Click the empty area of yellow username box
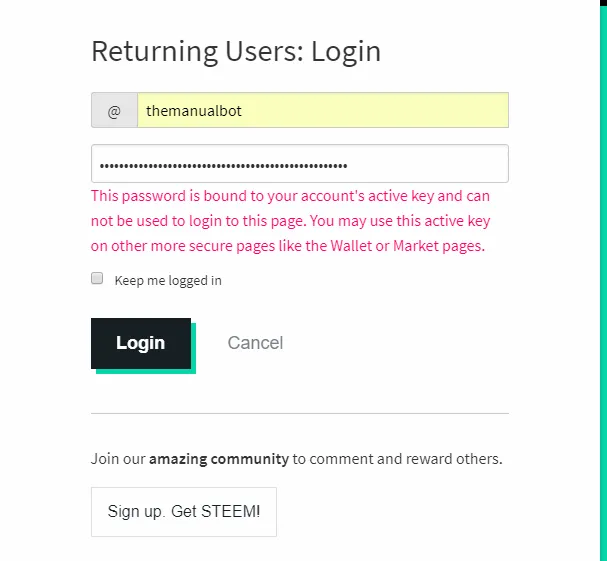Screen dimensions: 607x561 point(374,110)
